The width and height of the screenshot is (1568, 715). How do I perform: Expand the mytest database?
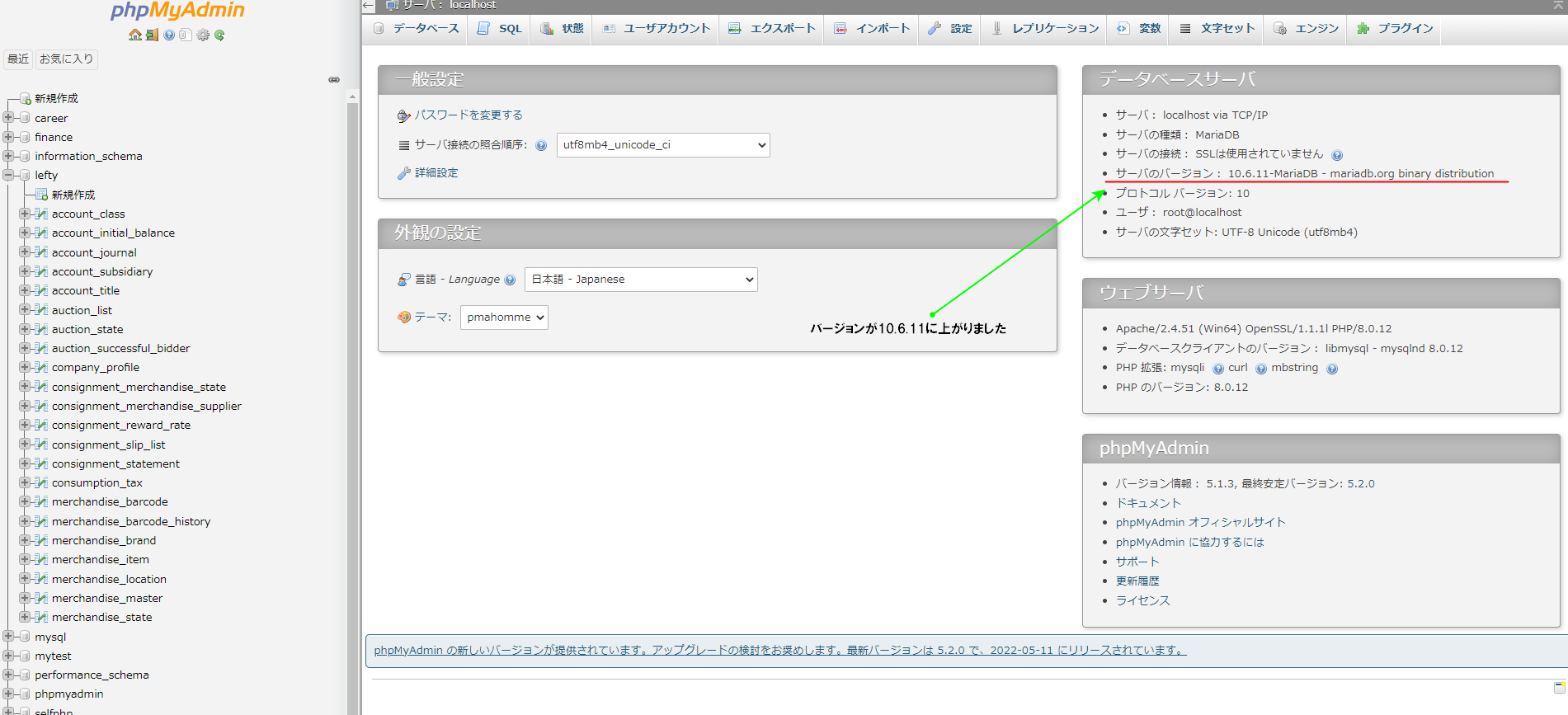(x=8, y=656)
